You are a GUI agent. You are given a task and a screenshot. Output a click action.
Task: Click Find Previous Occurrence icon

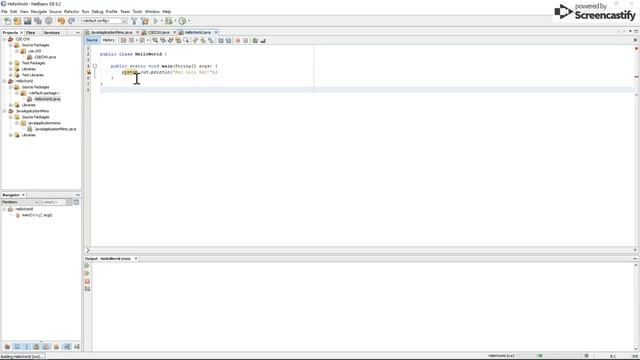163,40
